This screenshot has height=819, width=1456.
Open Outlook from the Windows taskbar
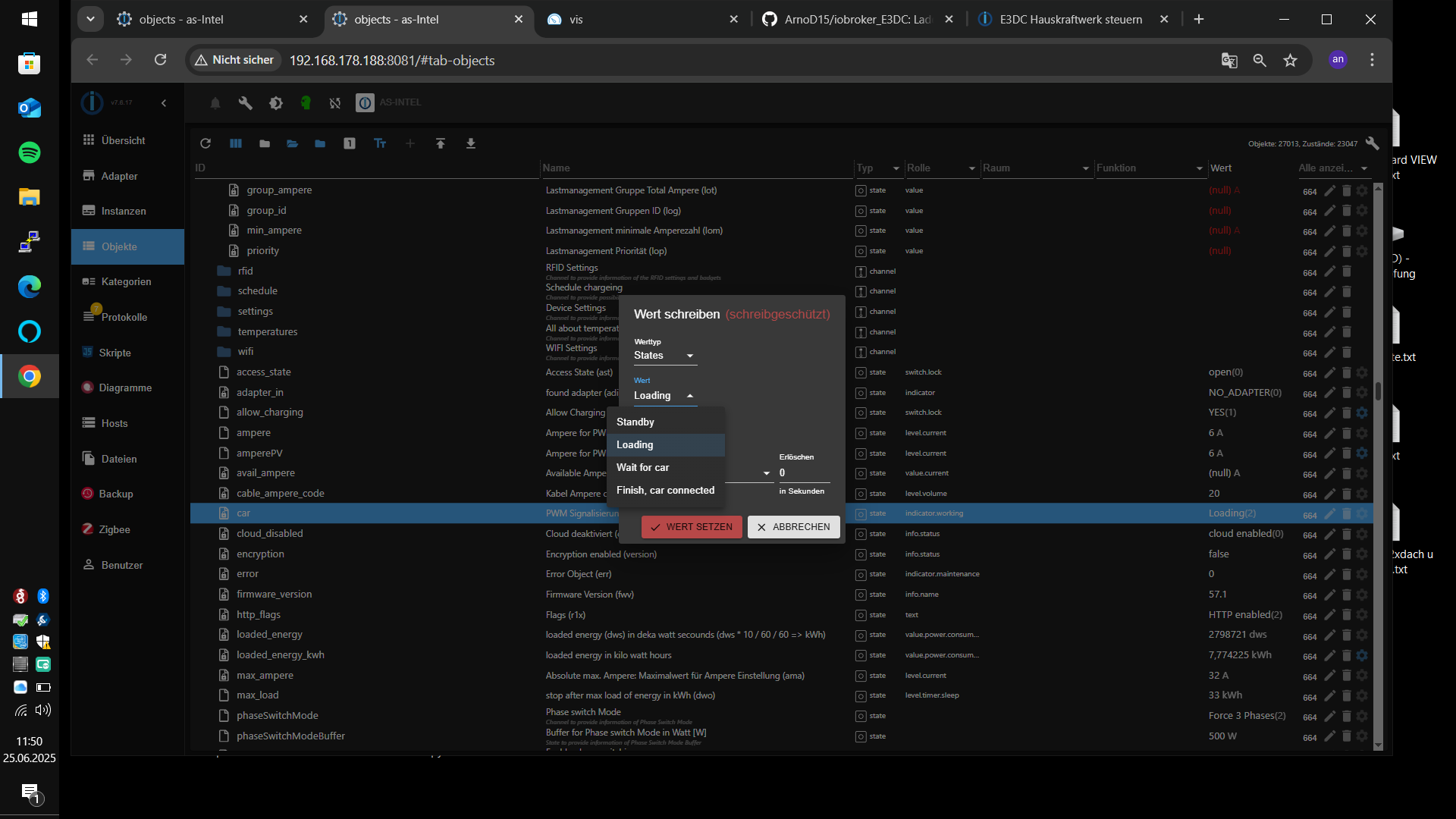(x=30, y=108)
